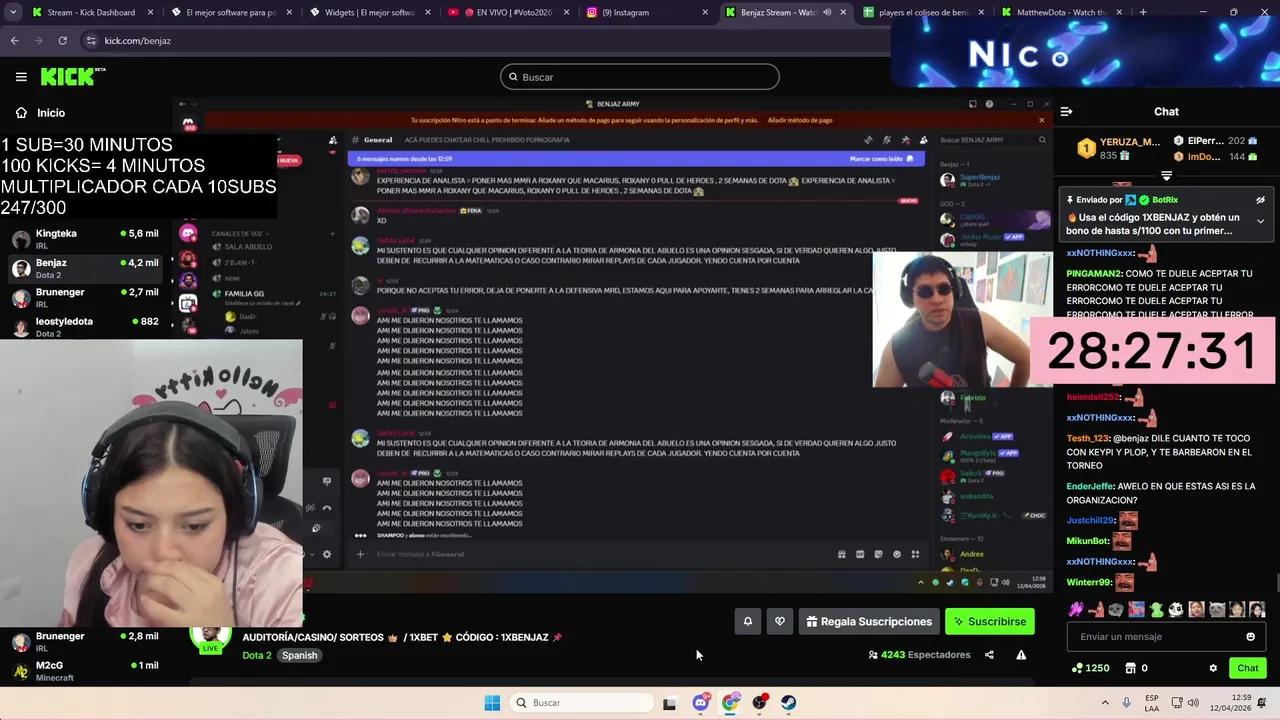Screen dimensions: 1280x720
Task: Click browser back arrow
Action: pos(14,41)
